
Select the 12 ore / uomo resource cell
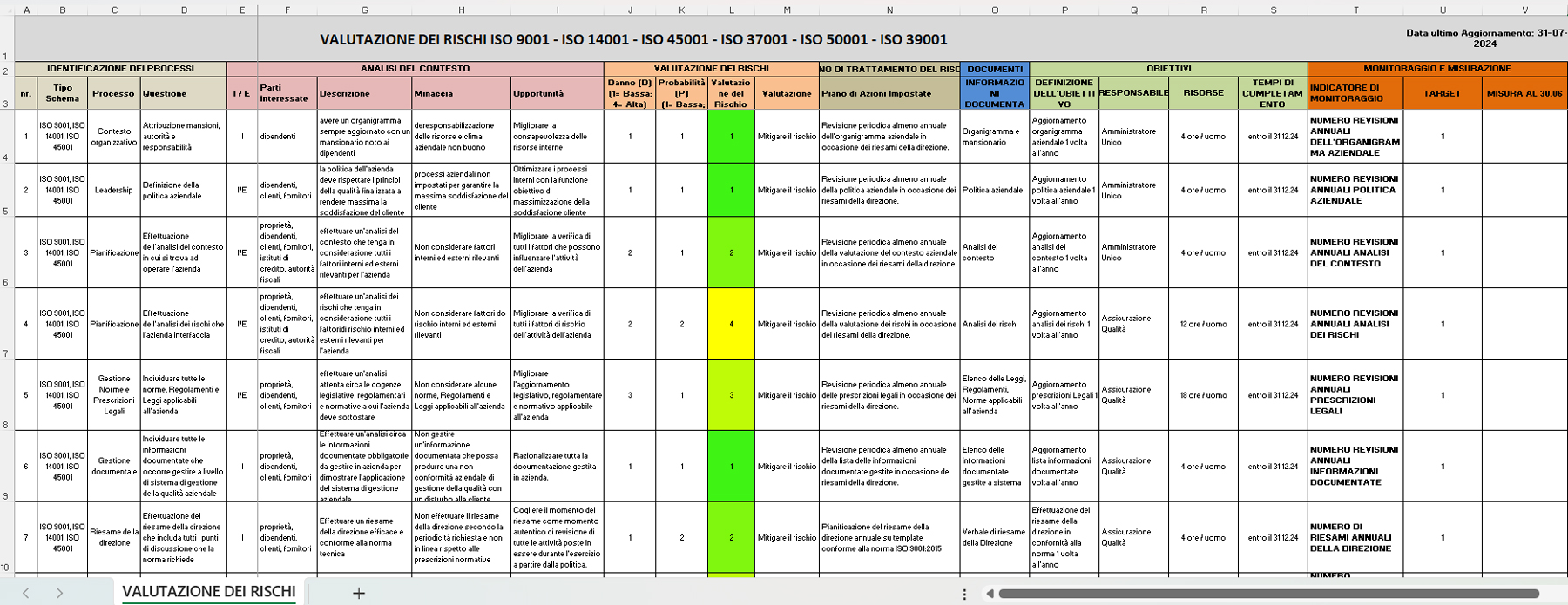click(1203, 324)
